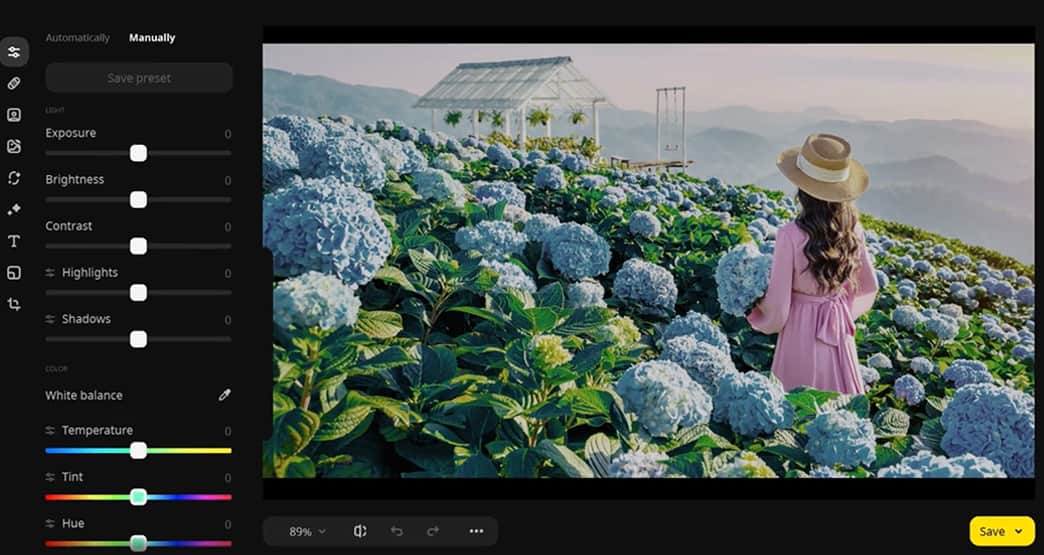Click the Hue advanced settings icon

point(50,524)
